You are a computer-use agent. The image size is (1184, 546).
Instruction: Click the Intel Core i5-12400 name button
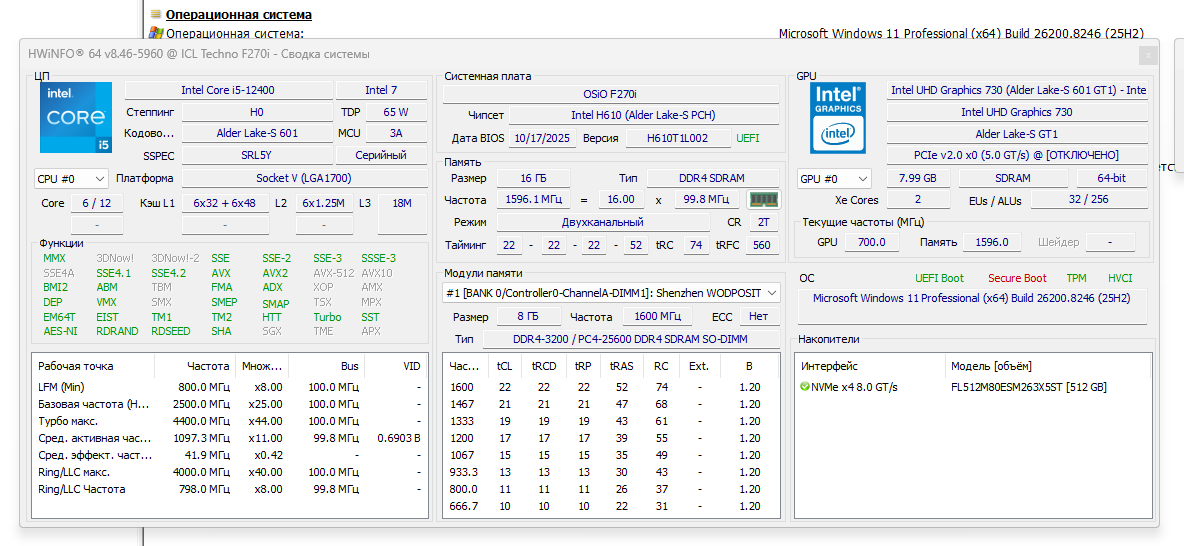click(x=227, y=90)
